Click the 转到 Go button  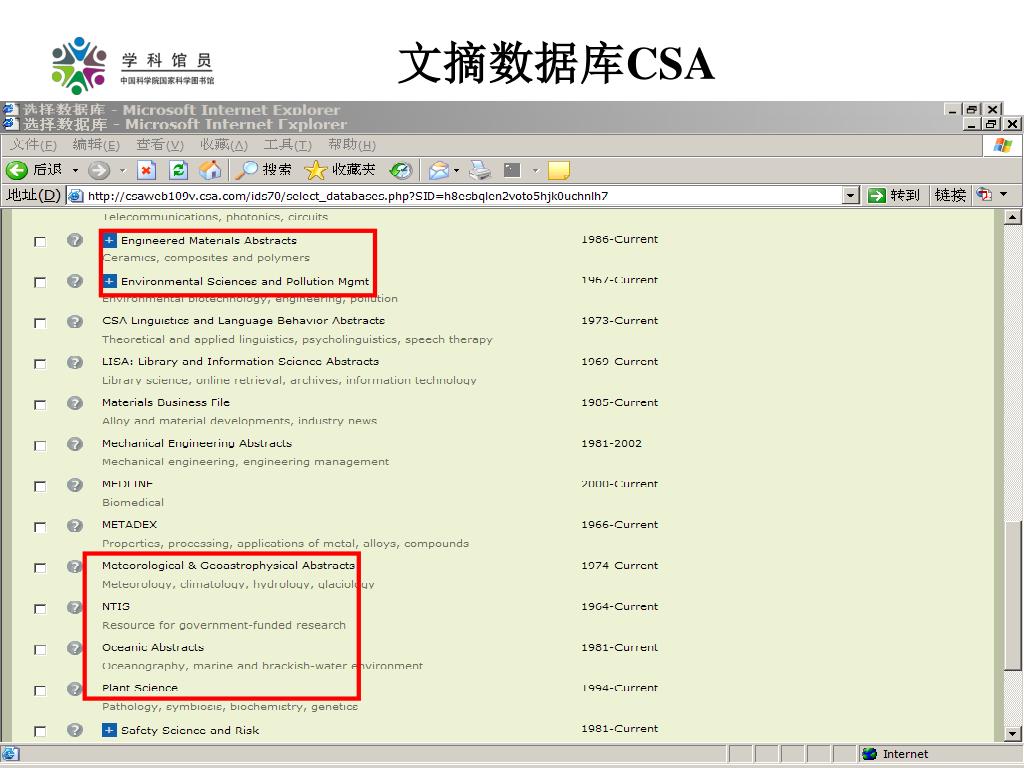tap(894, 195)
